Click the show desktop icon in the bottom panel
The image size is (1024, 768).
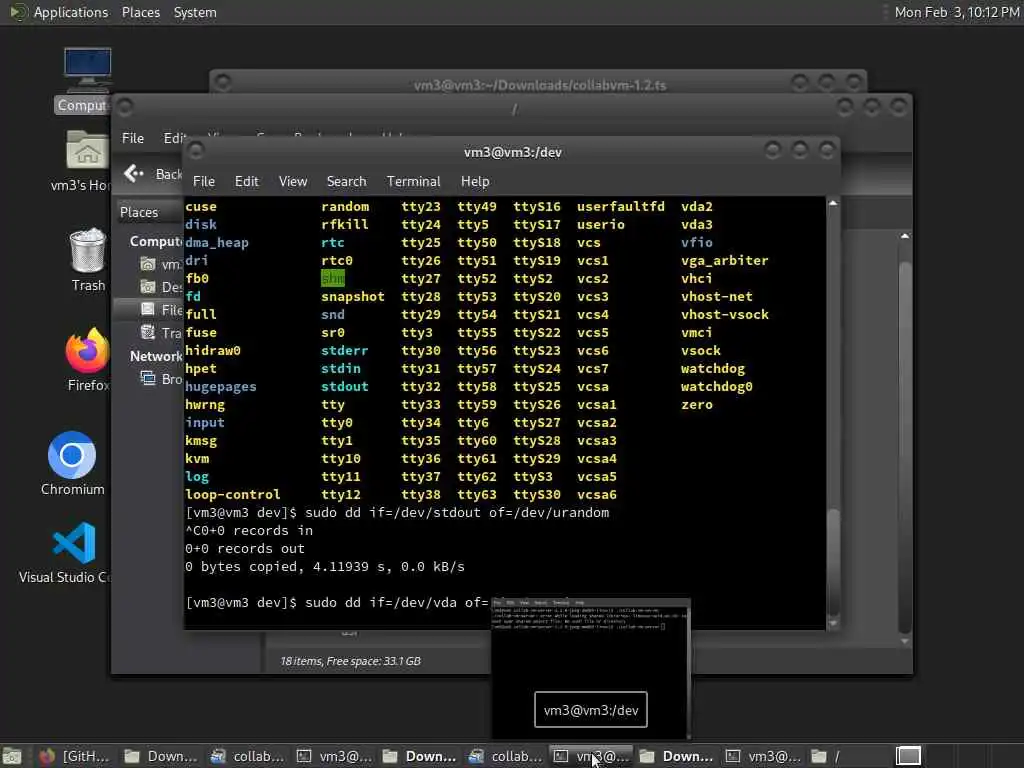coord(12,756)
